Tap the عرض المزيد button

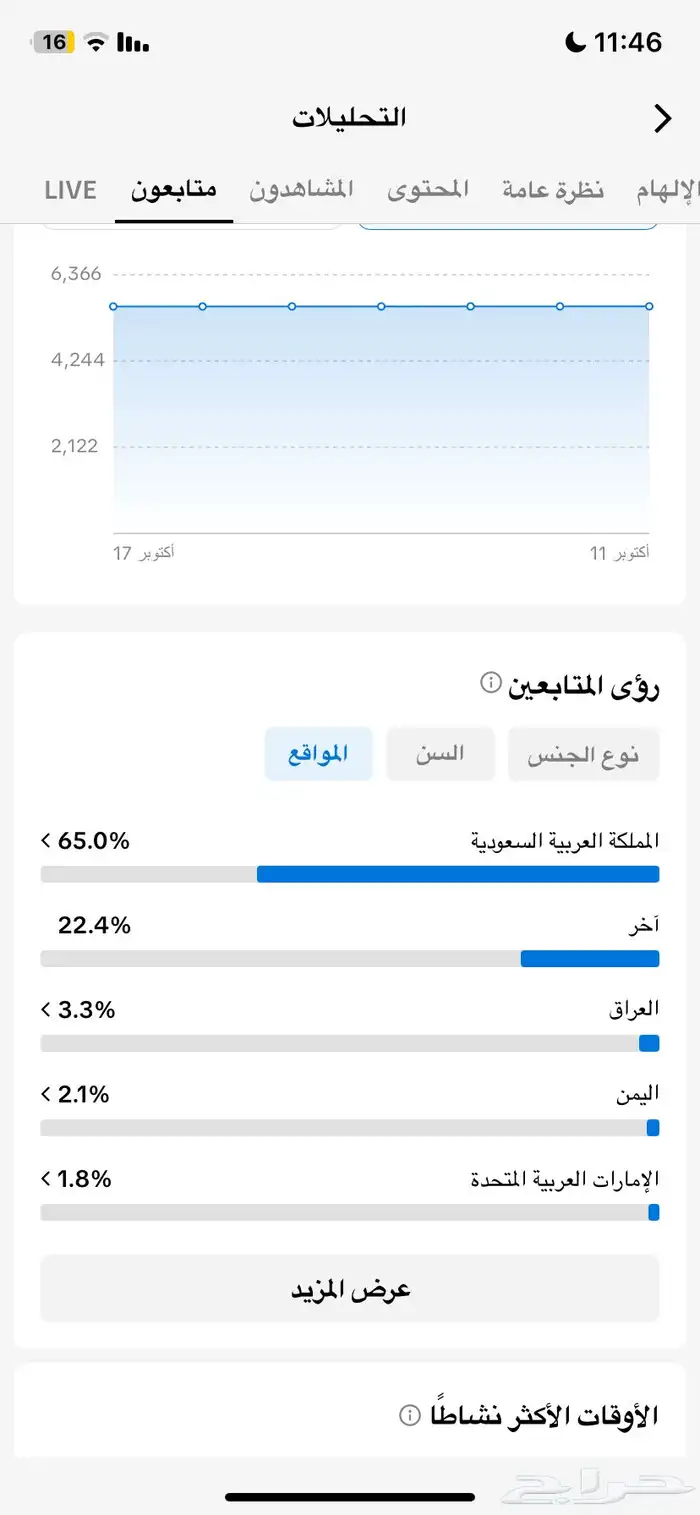coord(349,1289)
